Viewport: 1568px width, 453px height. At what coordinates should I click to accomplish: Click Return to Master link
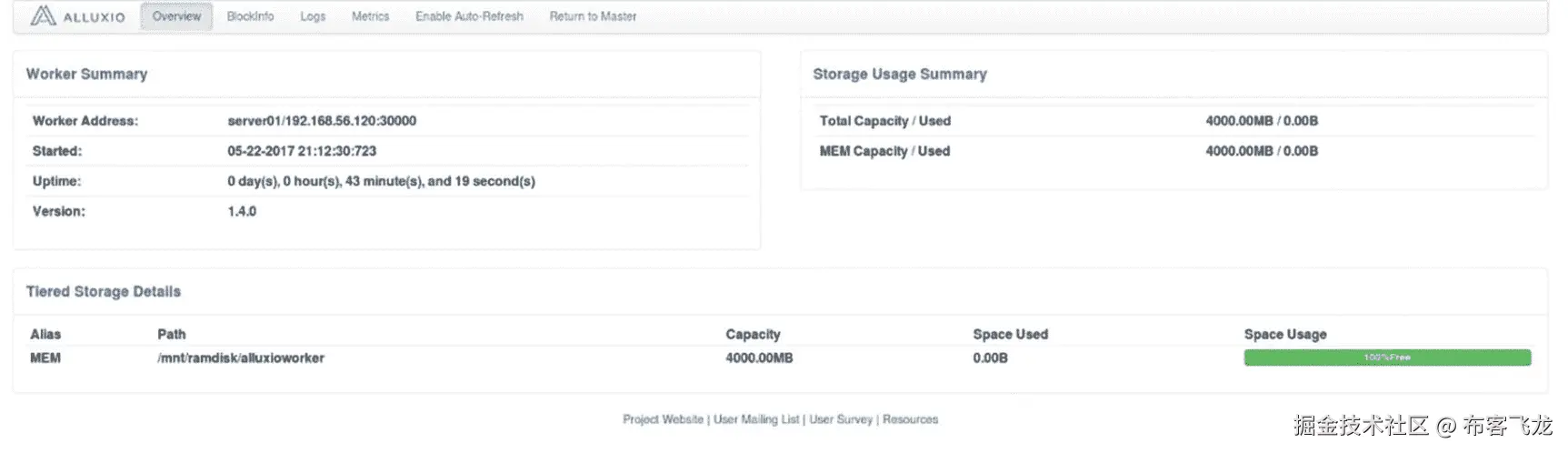[x=593, y=16]
